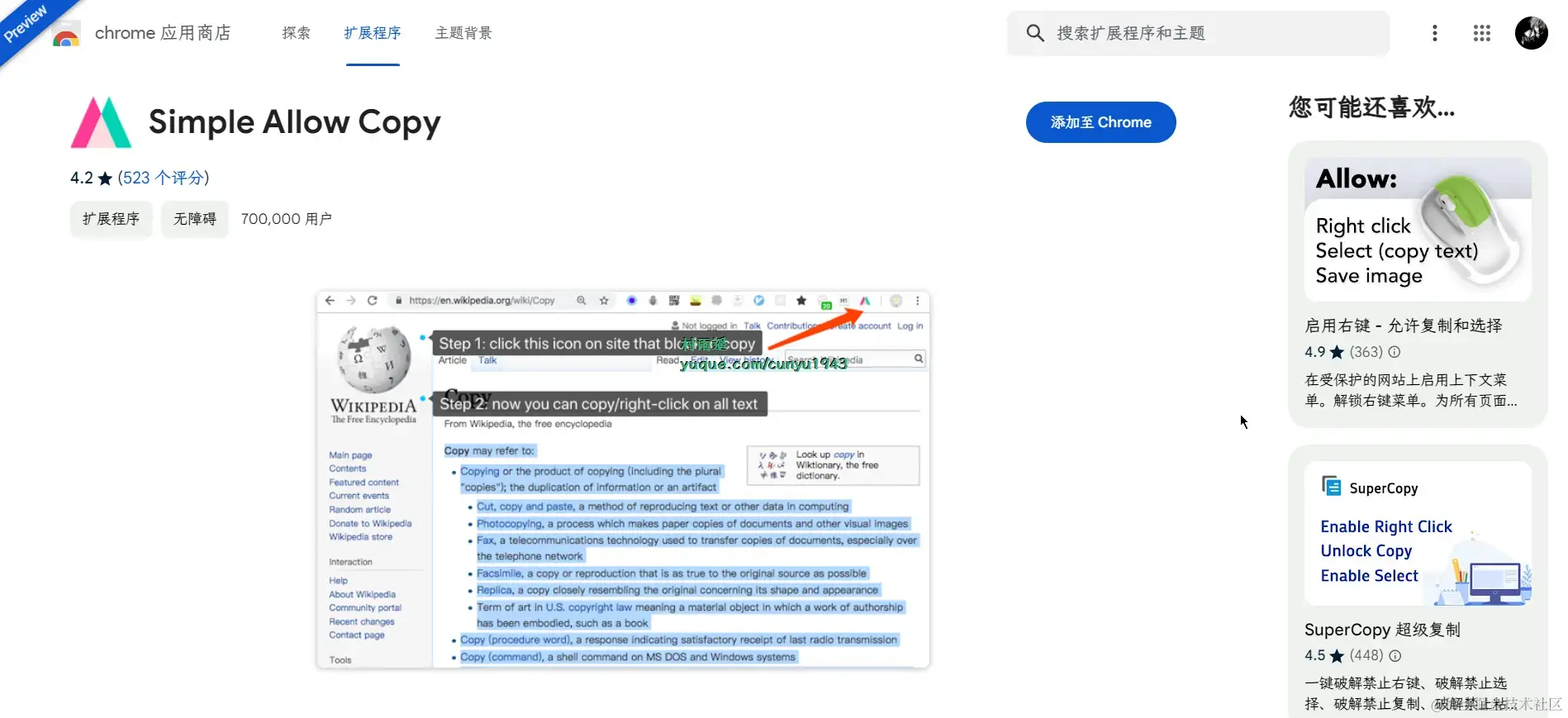Click the search magnifier icon
The image size is (1568, 718).
coord(1034,33)
